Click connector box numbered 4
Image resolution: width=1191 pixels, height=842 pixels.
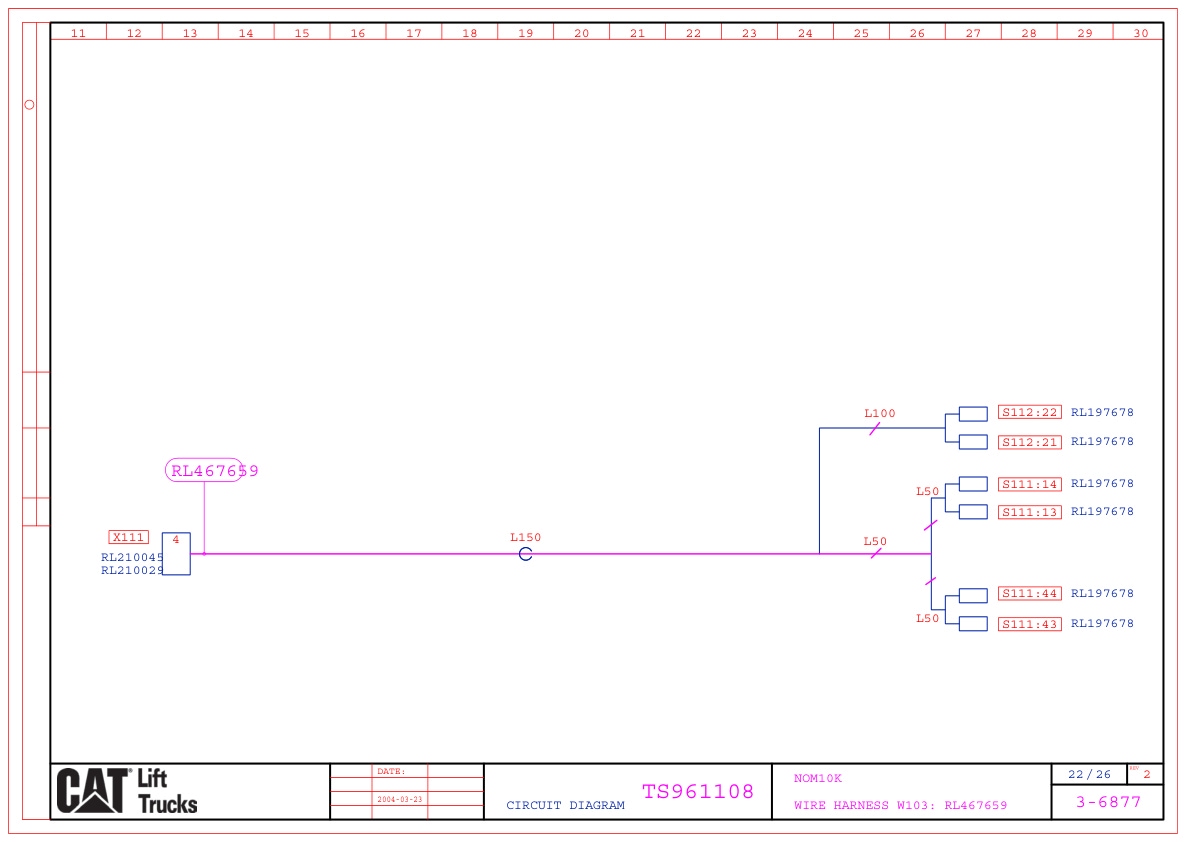(x=176, y=553)
